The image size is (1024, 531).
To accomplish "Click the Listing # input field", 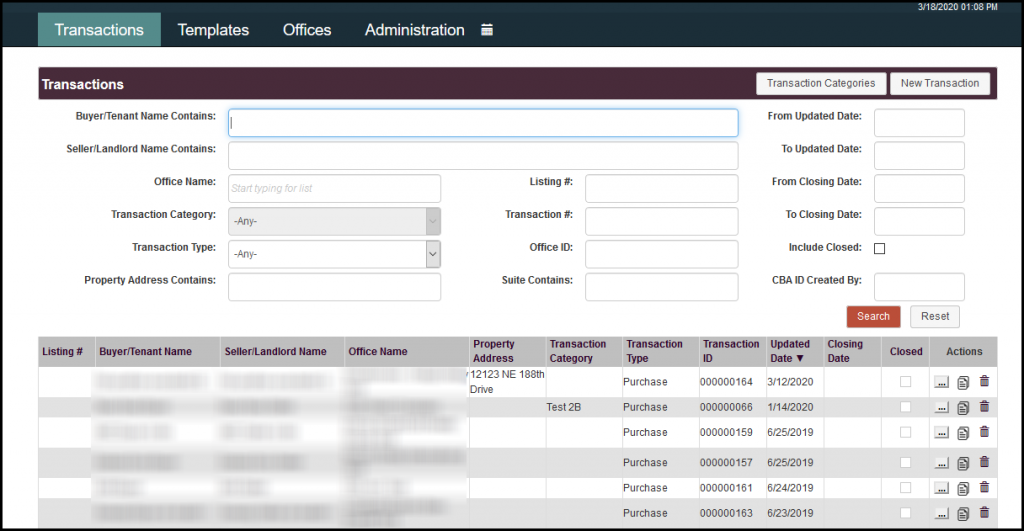I will (662, 188).
